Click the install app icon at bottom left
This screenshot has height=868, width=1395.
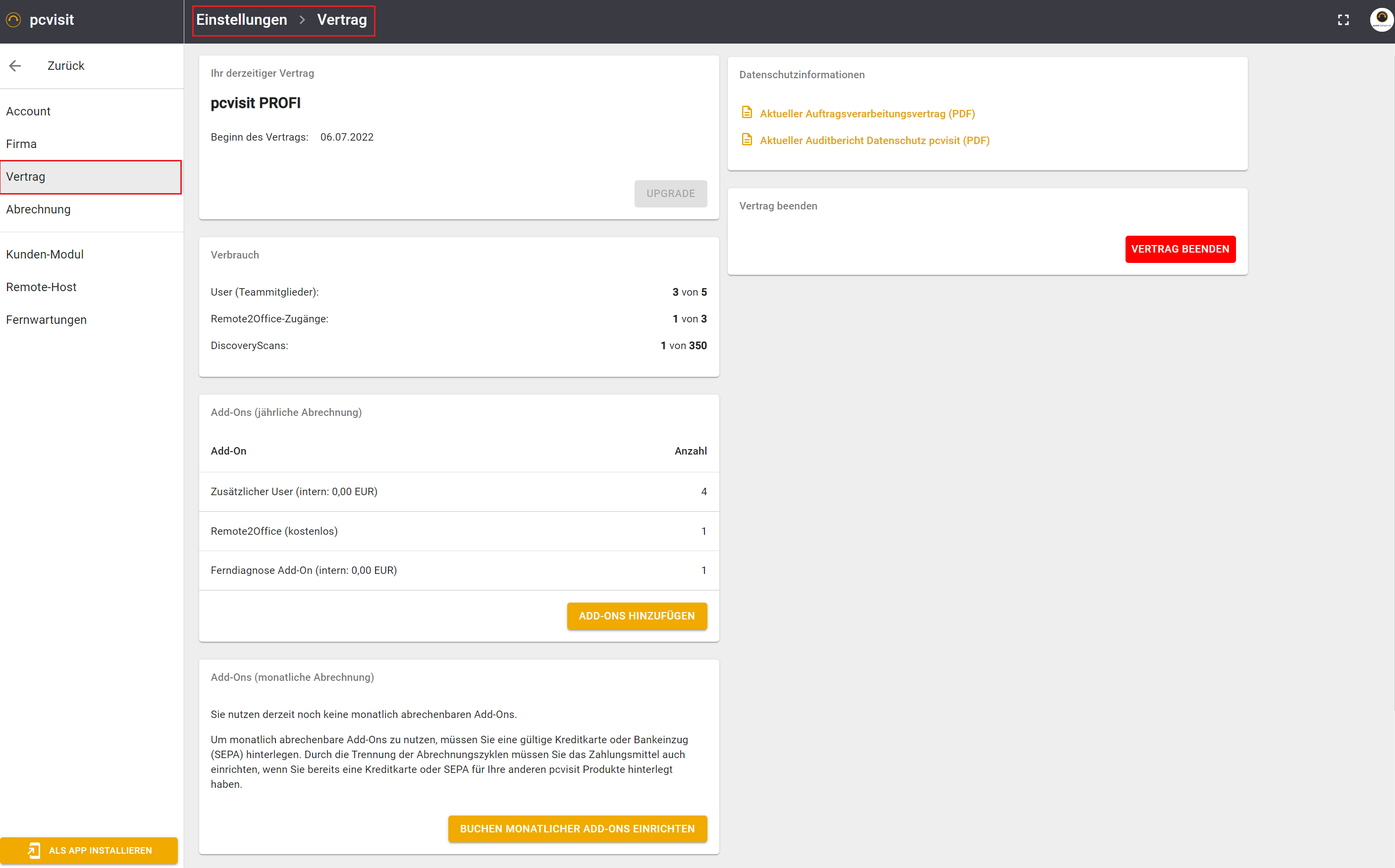[34, 850]
